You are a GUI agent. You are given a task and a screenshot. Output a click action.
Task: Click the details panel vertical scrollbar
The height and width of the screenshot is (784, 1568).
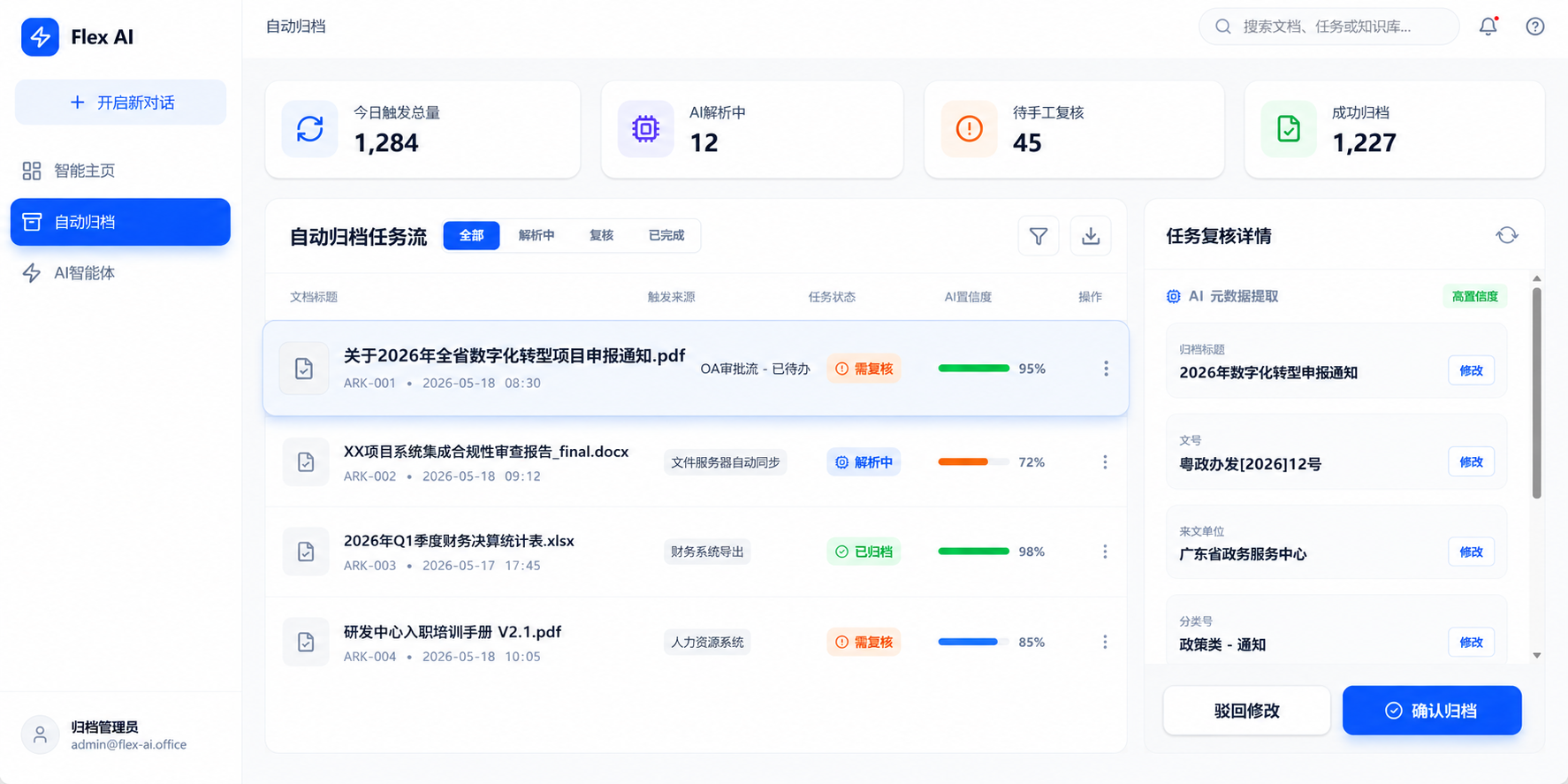tap(1537, 392)
